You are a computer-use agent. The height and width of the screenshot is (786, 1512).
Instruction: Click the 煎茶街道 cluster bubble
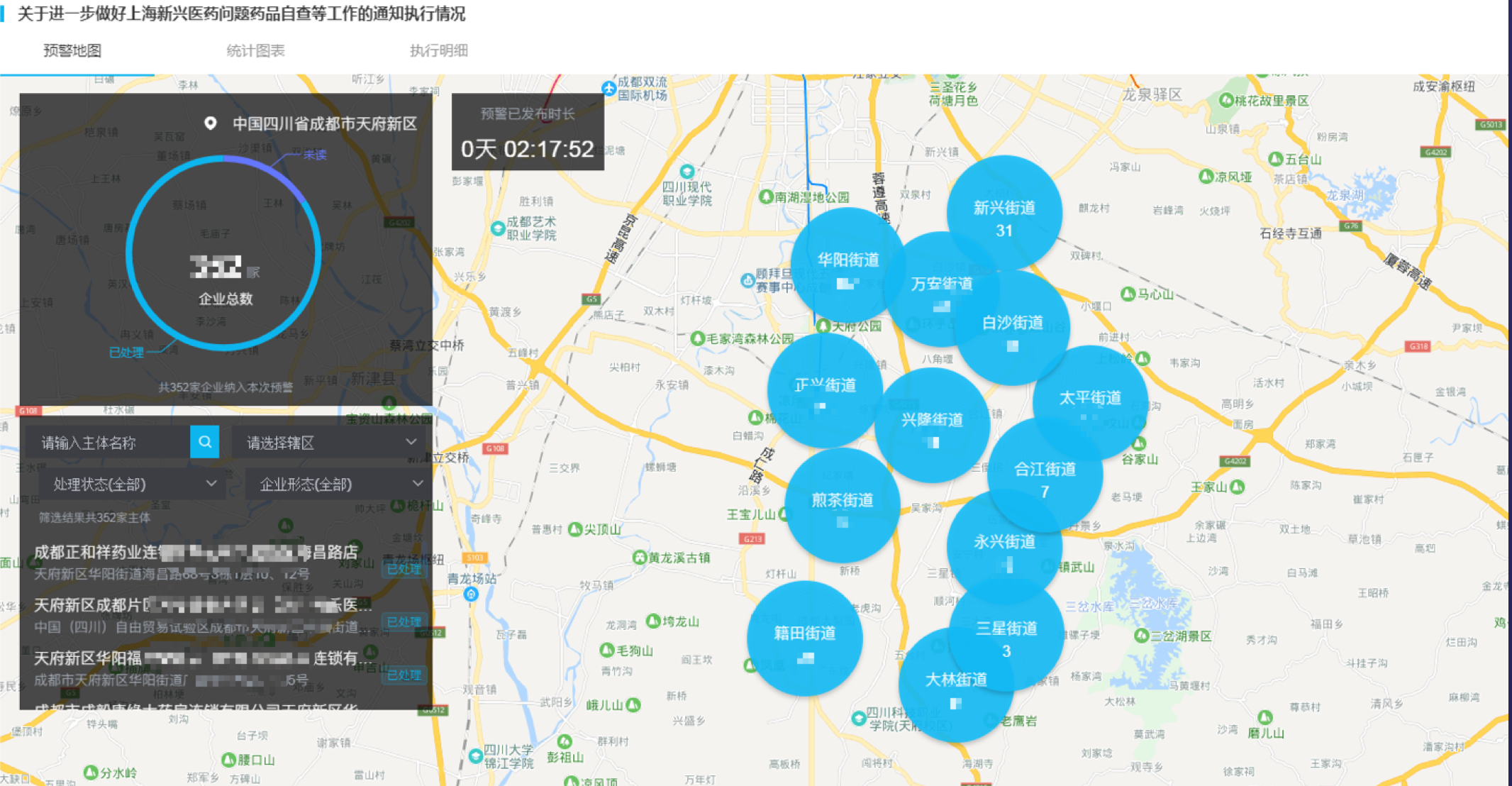(843, 505)
